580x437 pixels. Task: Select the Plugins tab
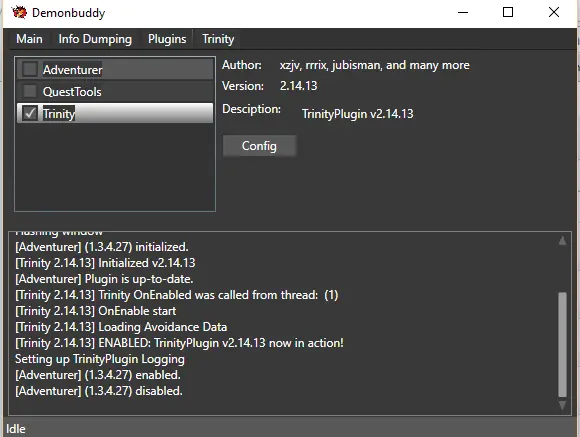167,39
